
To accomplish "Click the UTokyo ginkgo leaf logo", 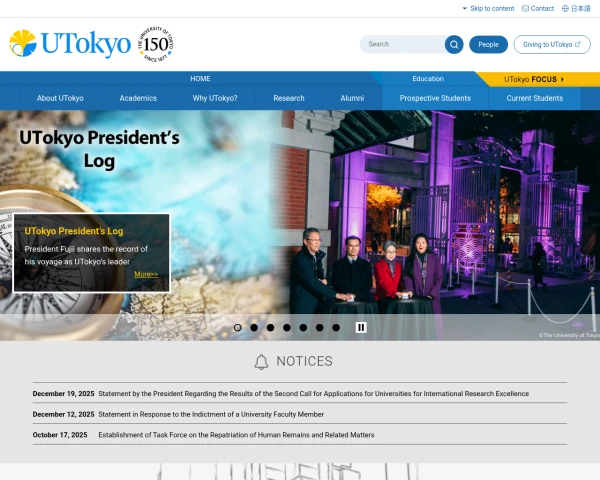I will [23, 43].
